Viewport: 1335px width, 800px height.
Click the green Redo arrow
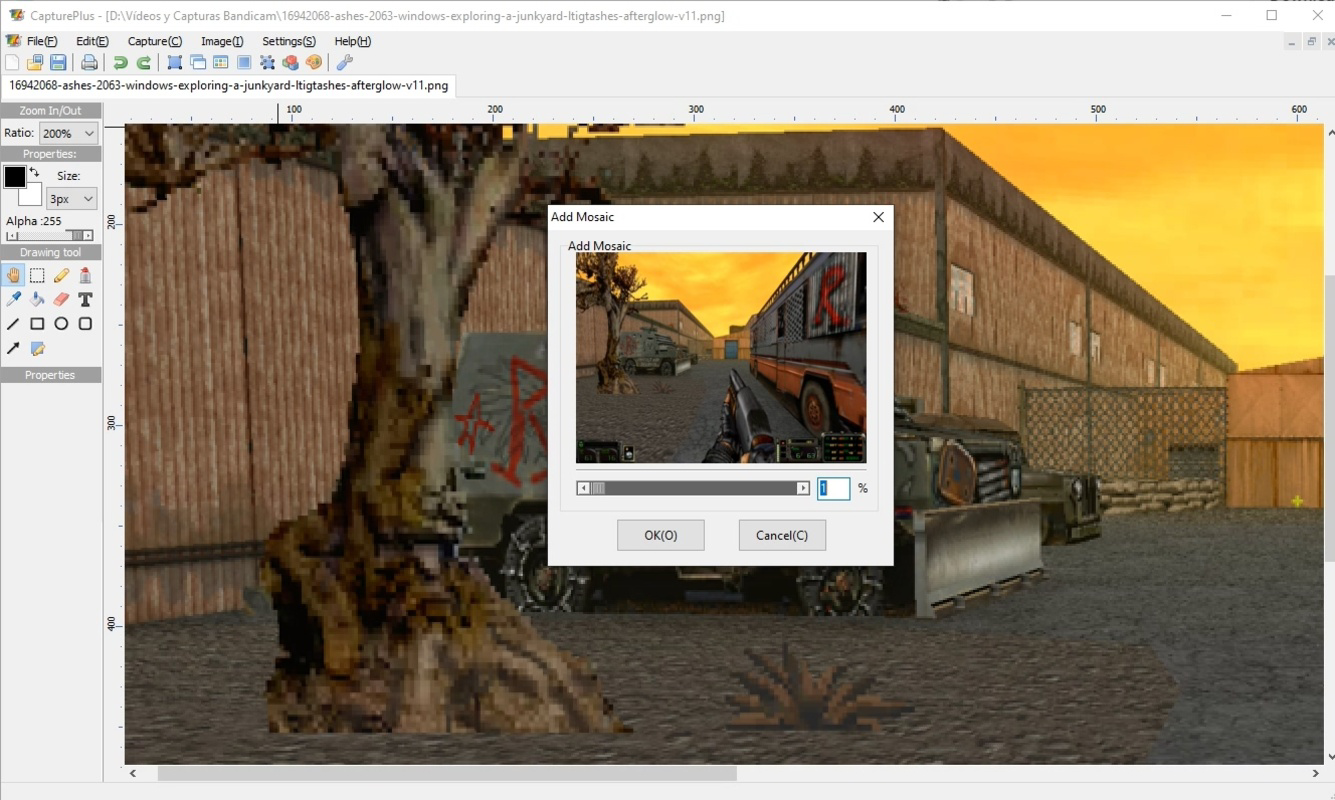[x=144, y=63]
